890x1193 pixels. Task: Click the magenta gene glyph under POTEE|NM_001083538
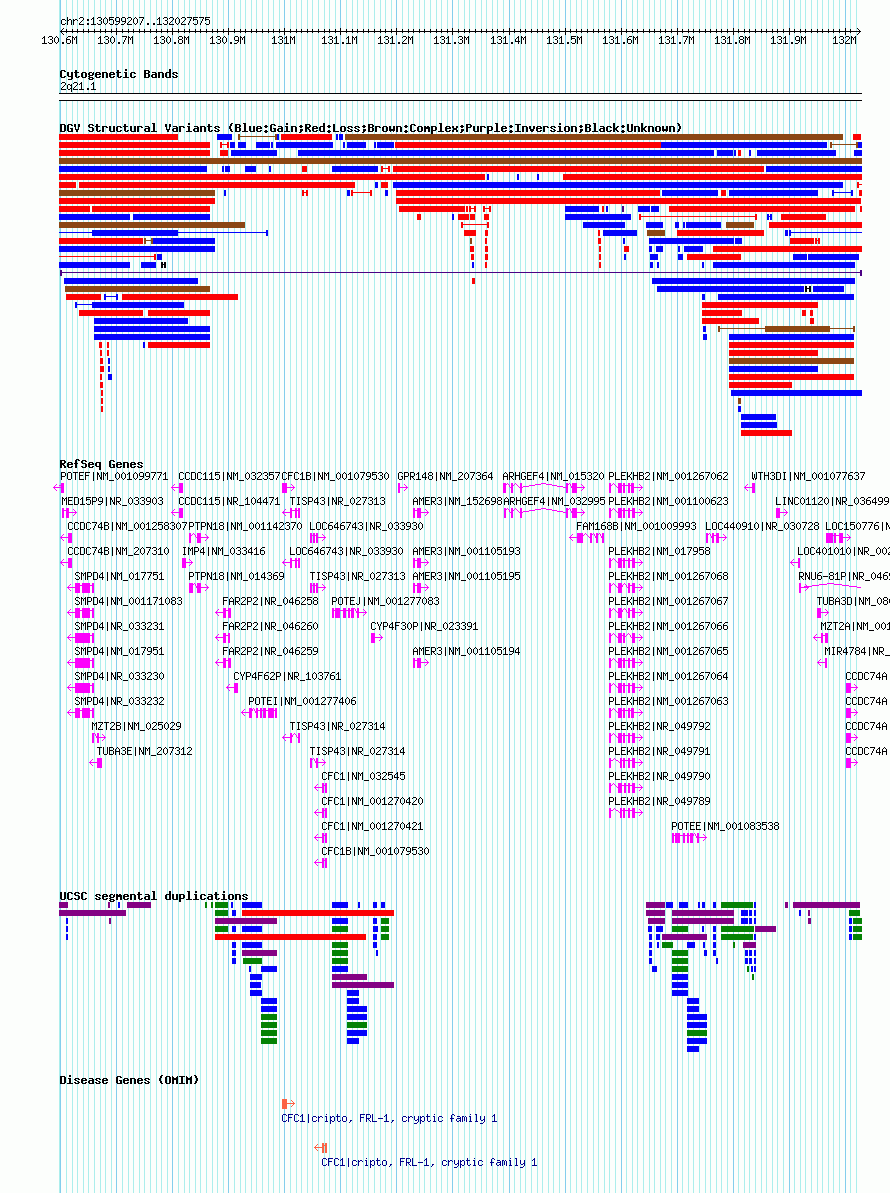click(x=689, y=838)
